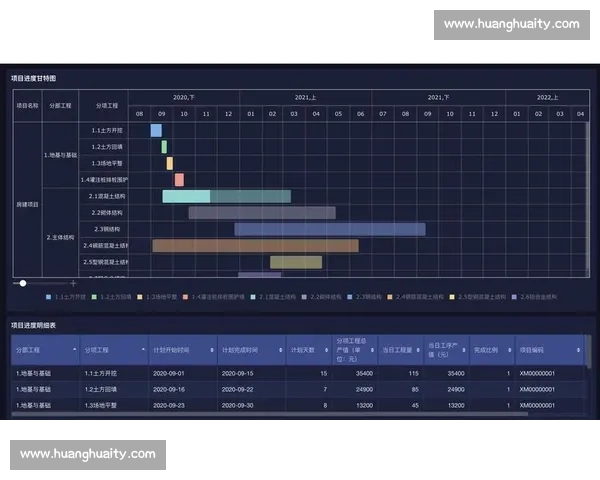This screenshot has height=480, width=600.
Task: Click the sort arrow in the 计划天数 column header
Action: (x=324, y=350)
